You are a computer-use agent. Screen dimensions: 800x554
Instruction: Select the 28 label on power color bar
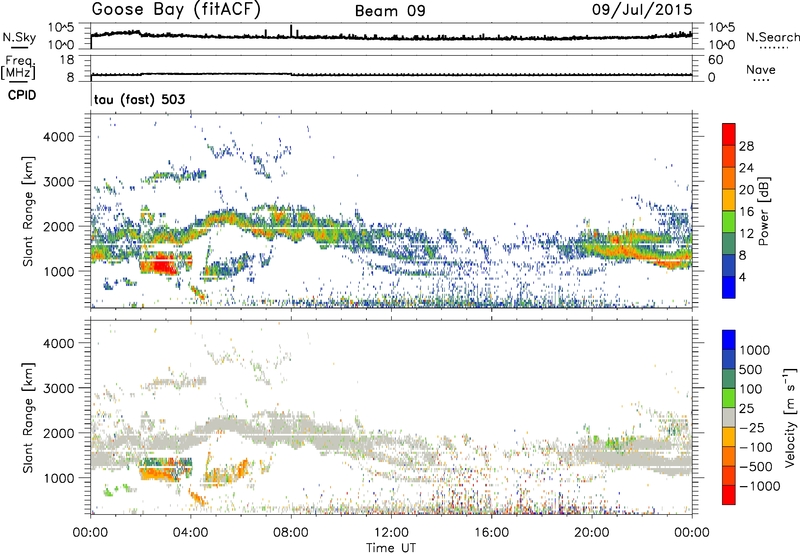(746, 146)
